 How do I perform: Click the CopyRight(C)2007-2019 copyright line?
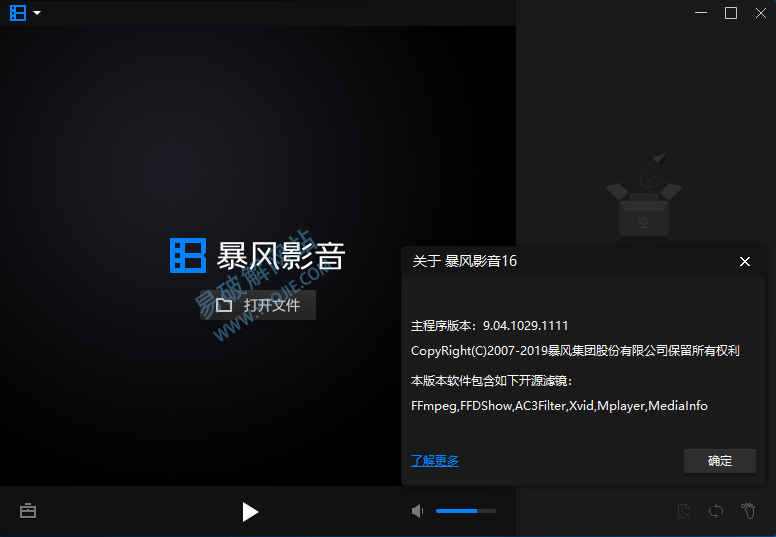(x=575, y=351)
